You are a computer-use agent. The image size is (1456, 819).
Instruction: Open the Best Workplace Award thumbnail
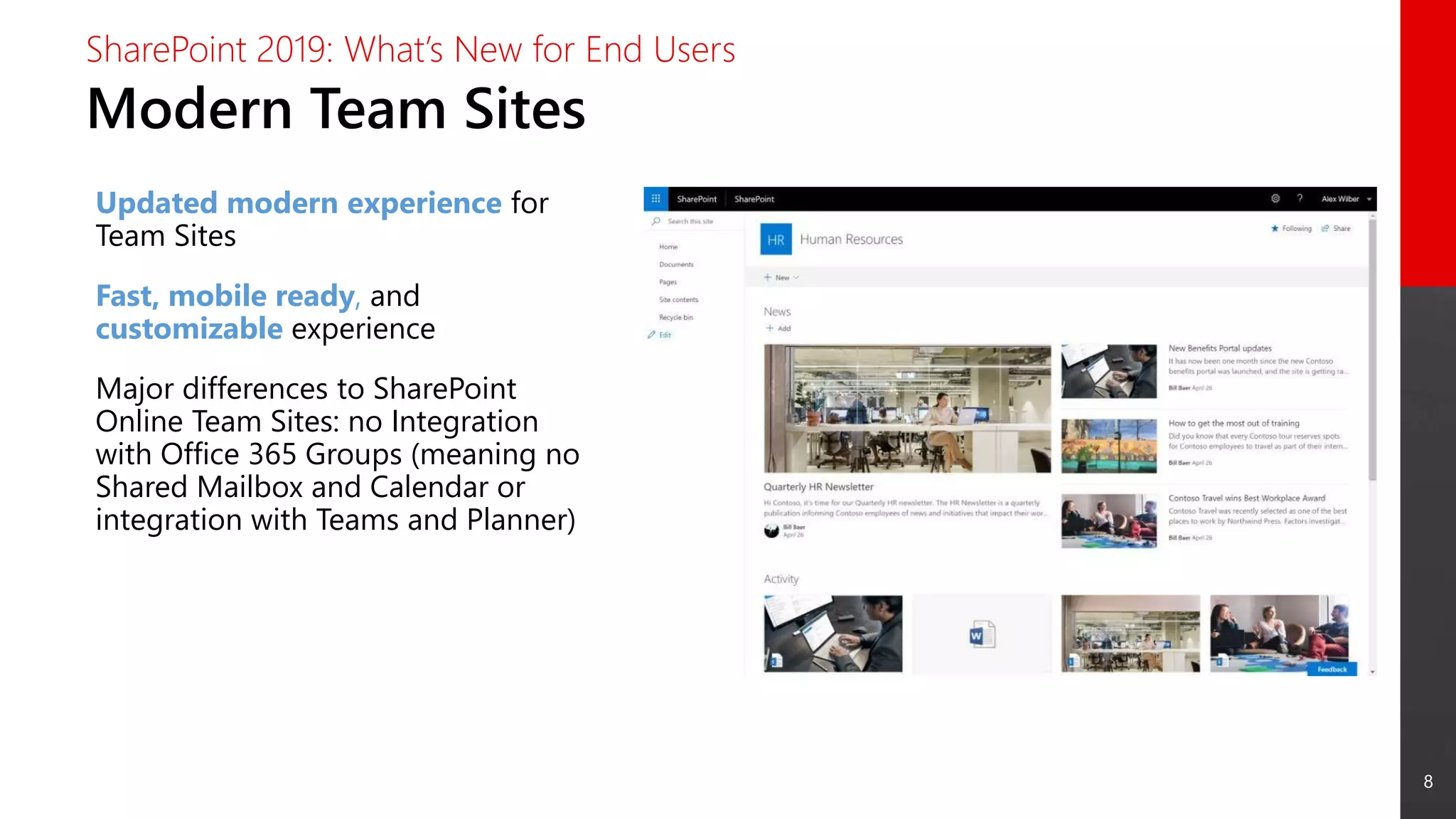pyautogui.click(x=1109, y=521)
